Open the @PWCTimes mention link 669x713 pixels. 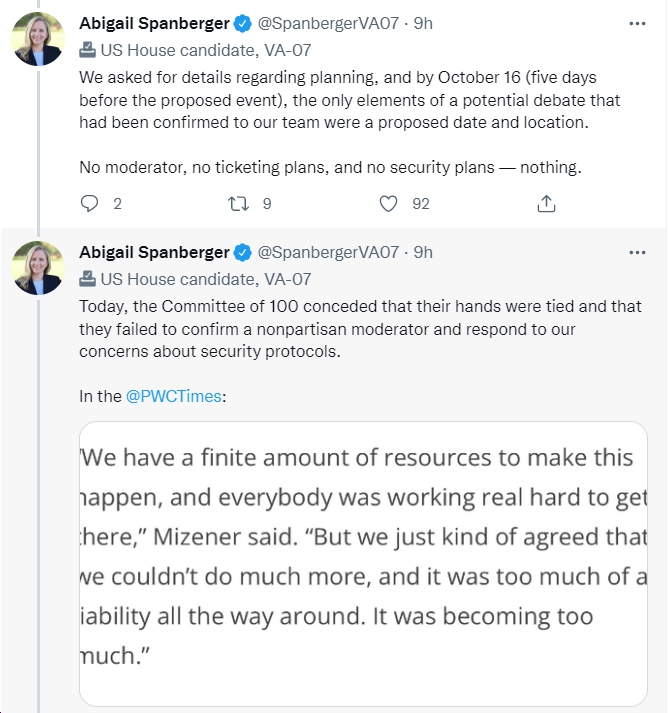[173, 396]
